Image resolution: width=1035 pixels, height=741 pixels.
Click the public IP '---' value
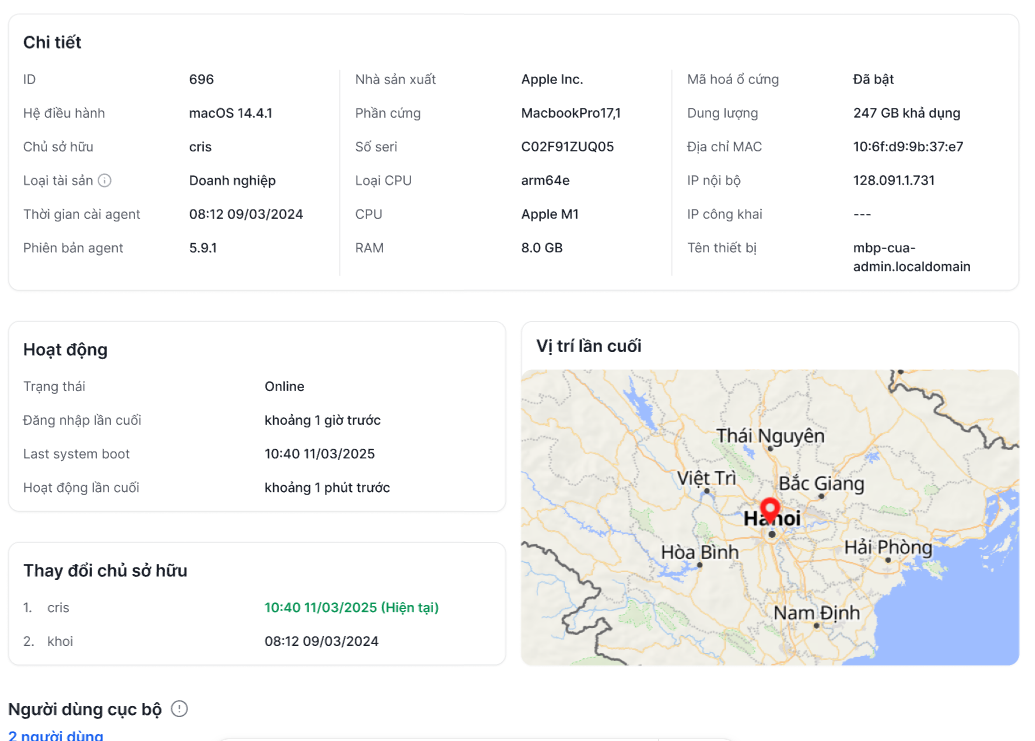click(x=862, y=214)
